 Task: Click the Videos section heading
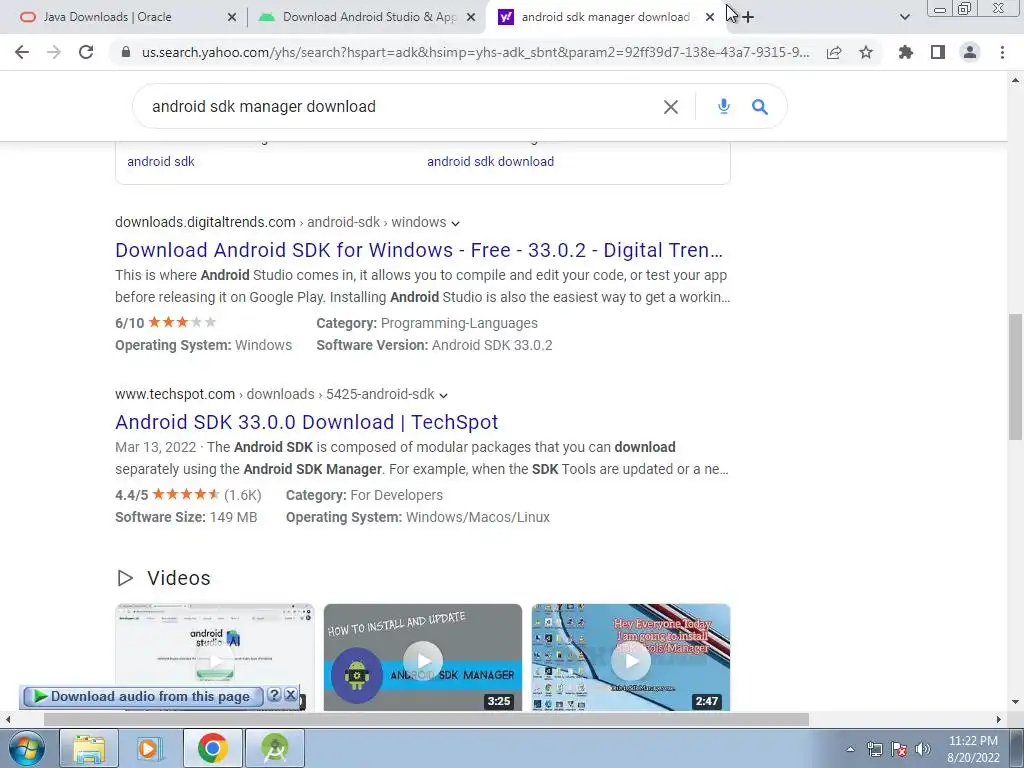178,578
